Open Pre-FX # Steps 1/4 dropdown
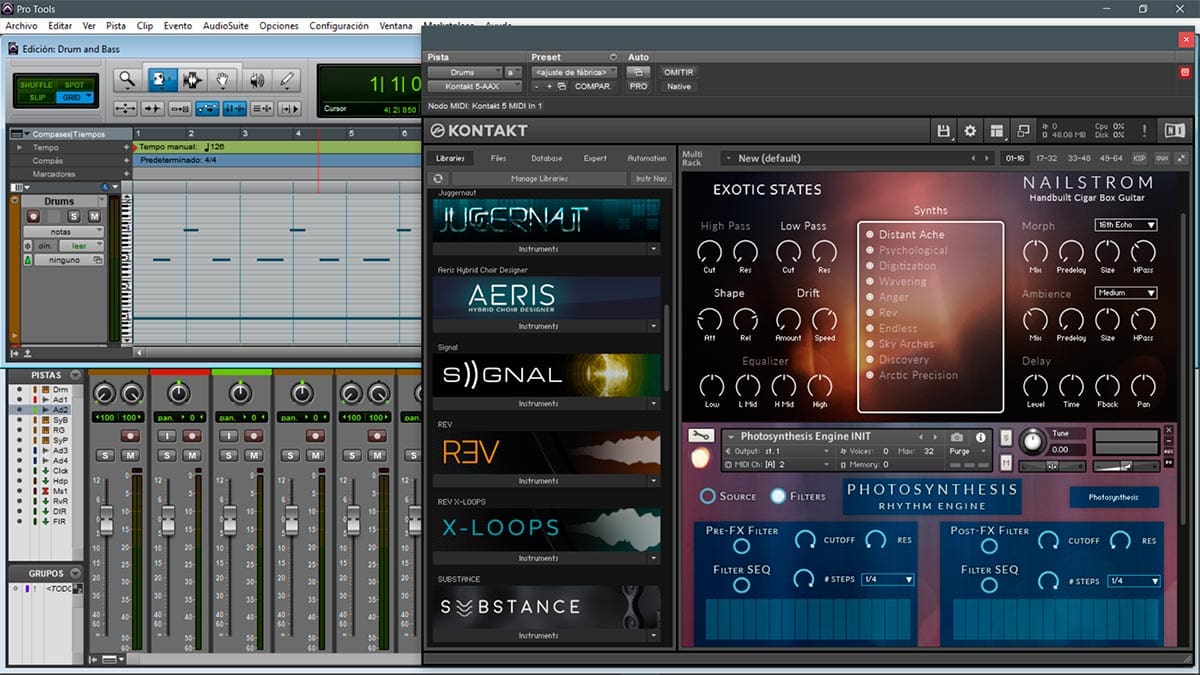This screenshot has width=1200, height=675. 888,580
